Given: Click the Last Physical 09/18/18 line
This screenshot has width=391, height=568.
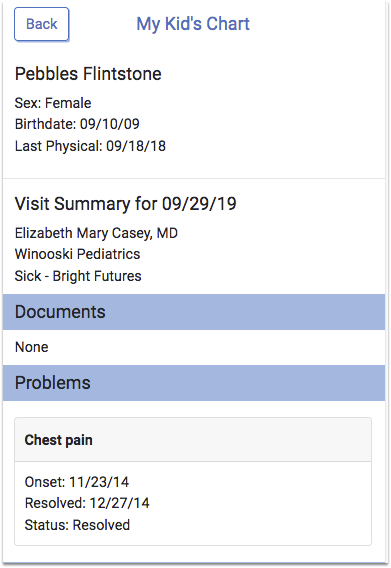Looking at the screenshot, I should pyautogui.click(x=90, y=146).
